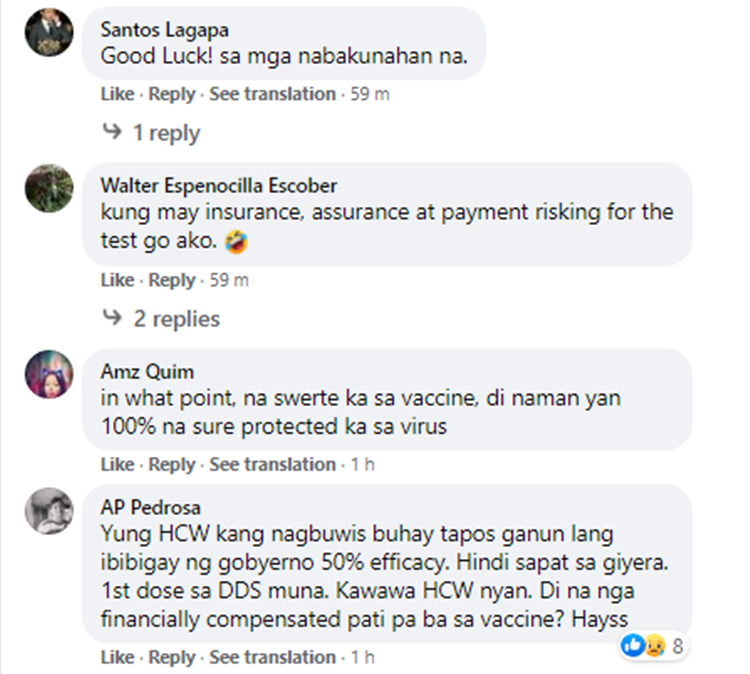The image size is (750, 674).
Task: Open Amz Quim's profile photo
Action: coord(49,374)
